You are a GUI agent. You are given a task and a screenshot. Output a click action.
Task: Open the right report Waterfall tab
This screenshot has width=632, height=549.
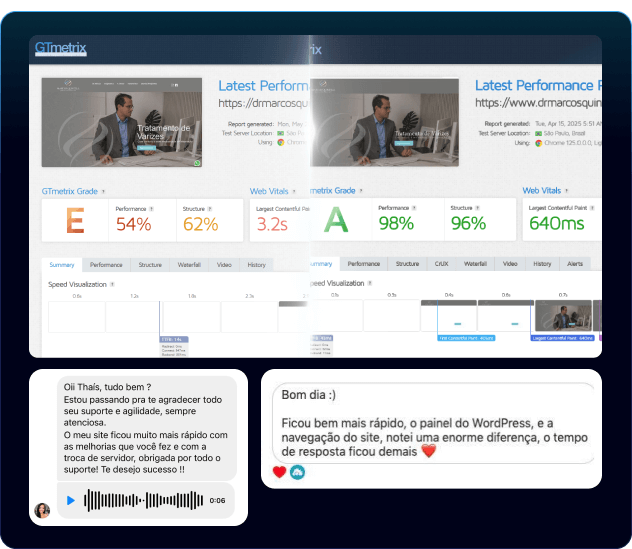point(475,264)
